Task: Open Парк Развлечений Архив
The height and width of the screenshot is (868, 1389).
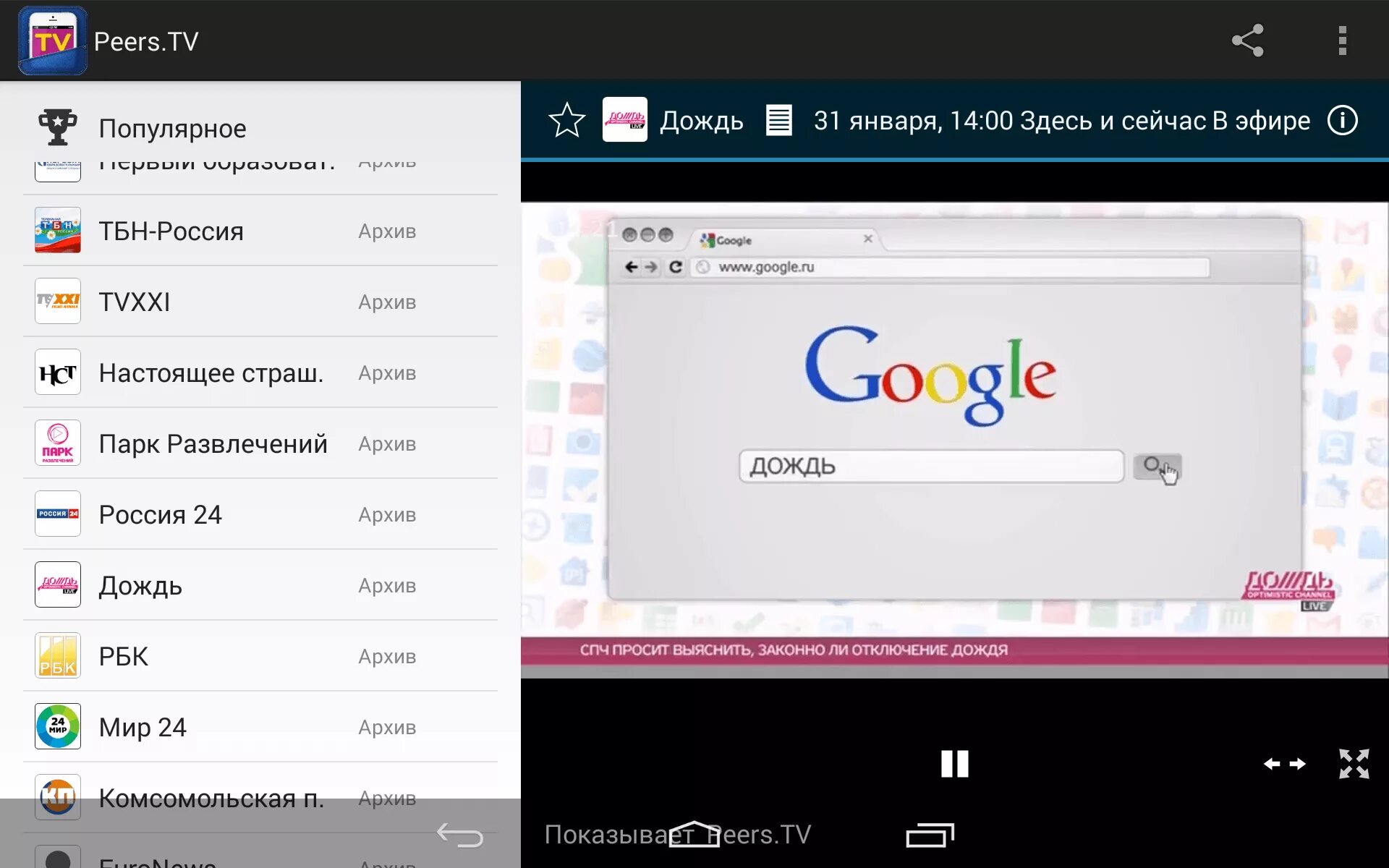Action: tap(387, 444)
